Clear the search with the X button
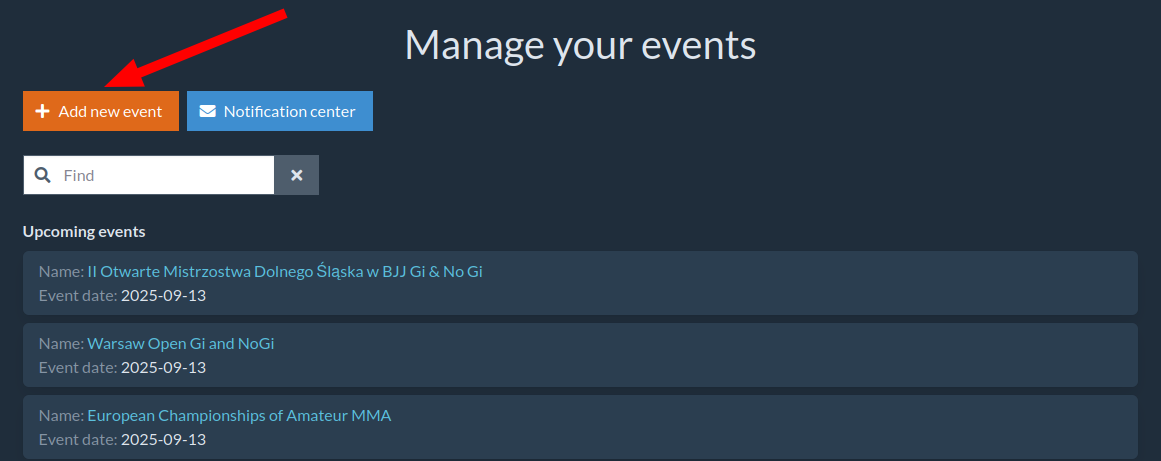The width and height of the screenshot is (1161, 461). tap(297, 175)
